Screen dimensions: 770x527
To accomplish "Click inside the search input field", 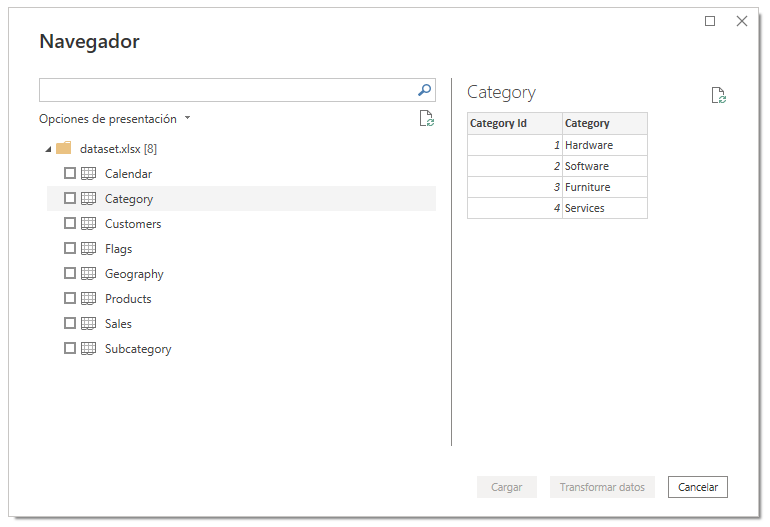I will [x=225, y=90].
